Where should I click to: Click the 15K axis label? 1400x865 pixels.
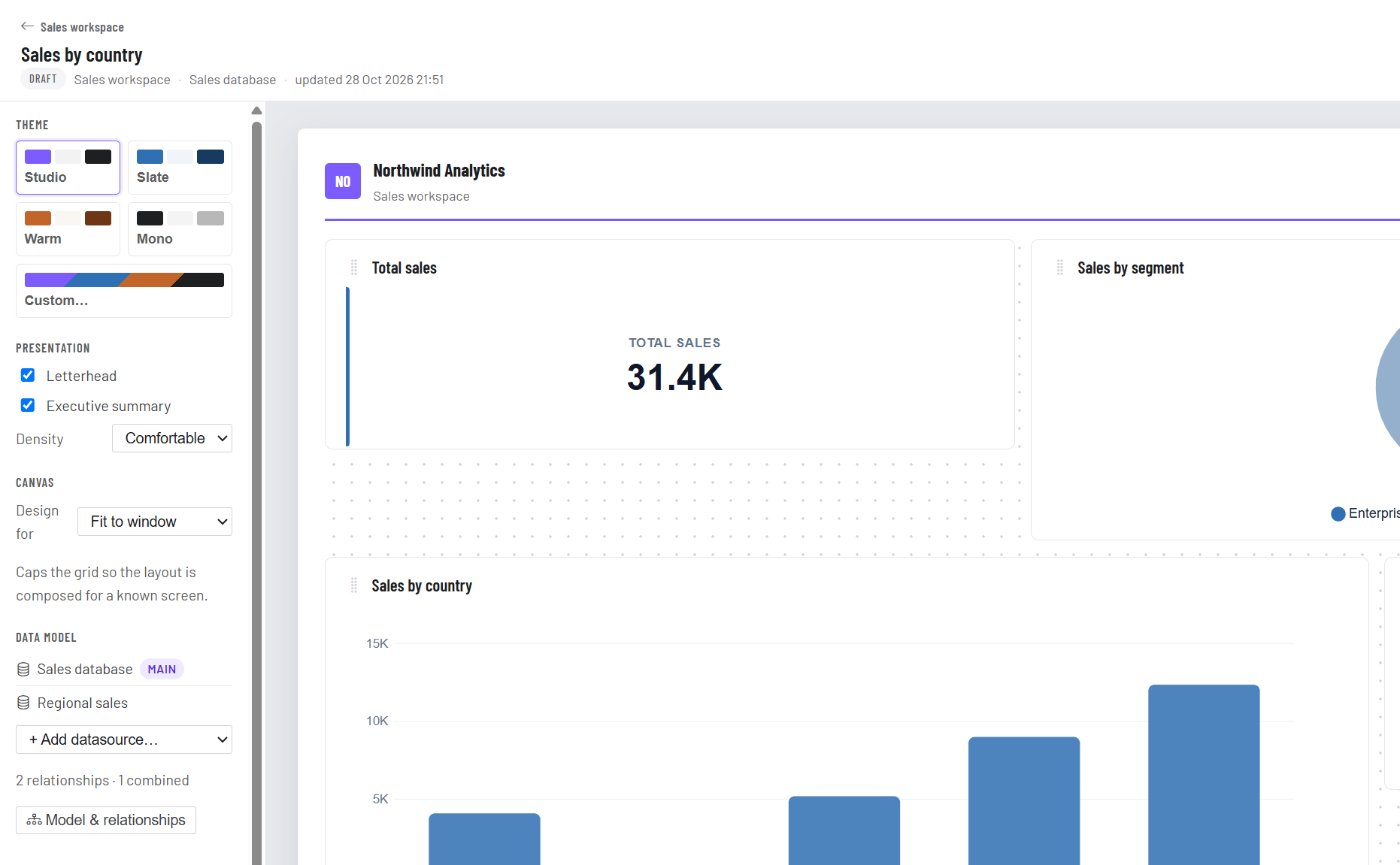[377, 643]
